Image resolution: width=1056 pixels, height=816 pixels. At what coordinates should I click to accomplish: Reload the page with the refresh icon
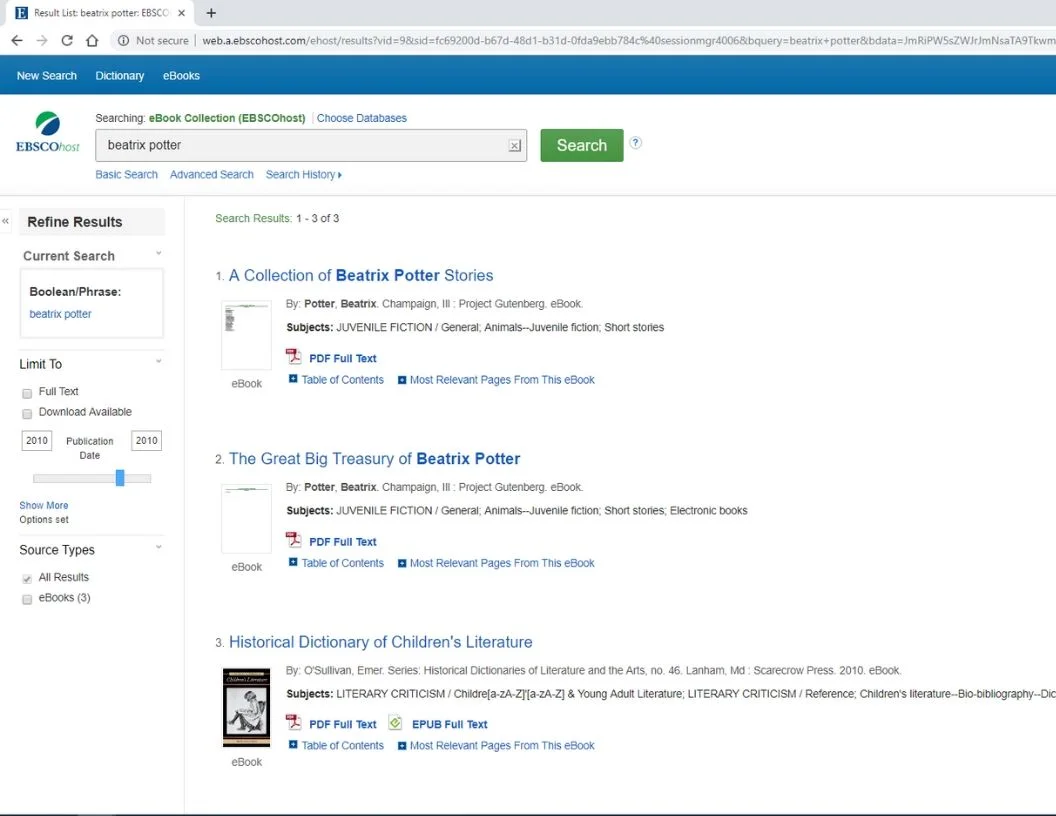[67, 40]
